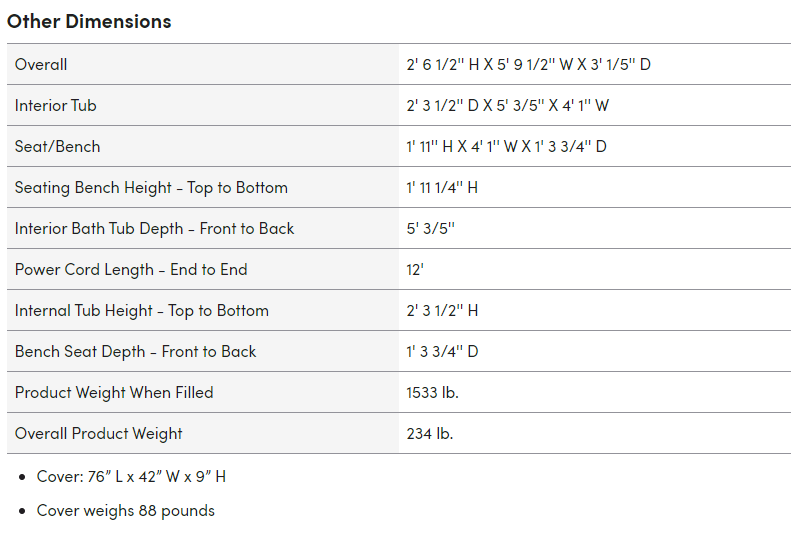Click Seating Bench Height - Top to Bottom label
Image resolution: width=809 pixels, height=544 pixels.
[x=151, y=188]
